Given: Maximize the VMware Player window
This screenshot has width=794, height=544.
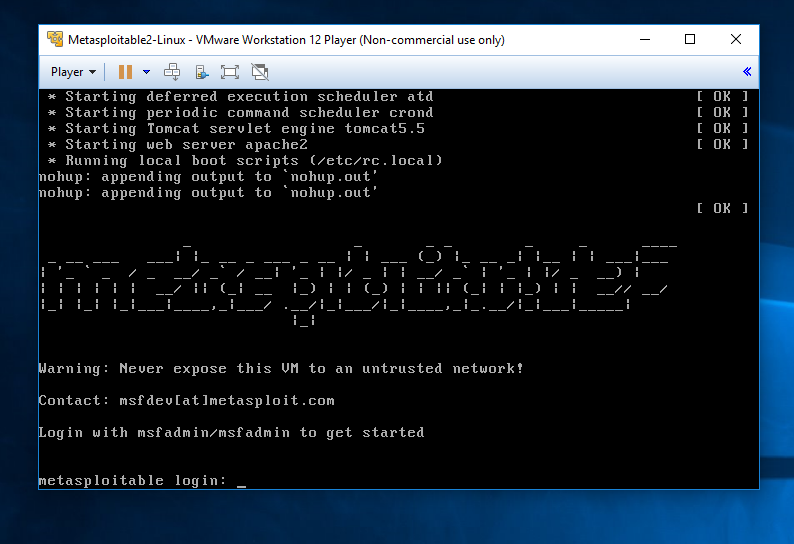Looking at the screenshot, I should coord(690,40).
